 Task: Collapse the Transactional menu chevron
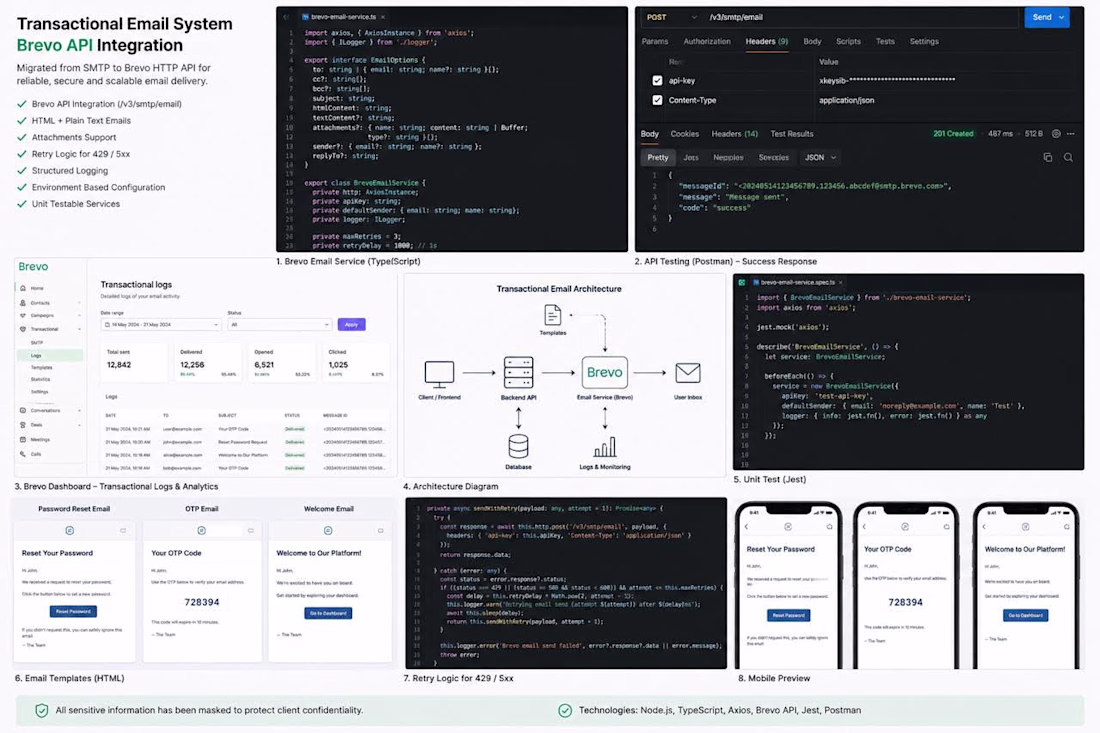[x=79, y=329]
